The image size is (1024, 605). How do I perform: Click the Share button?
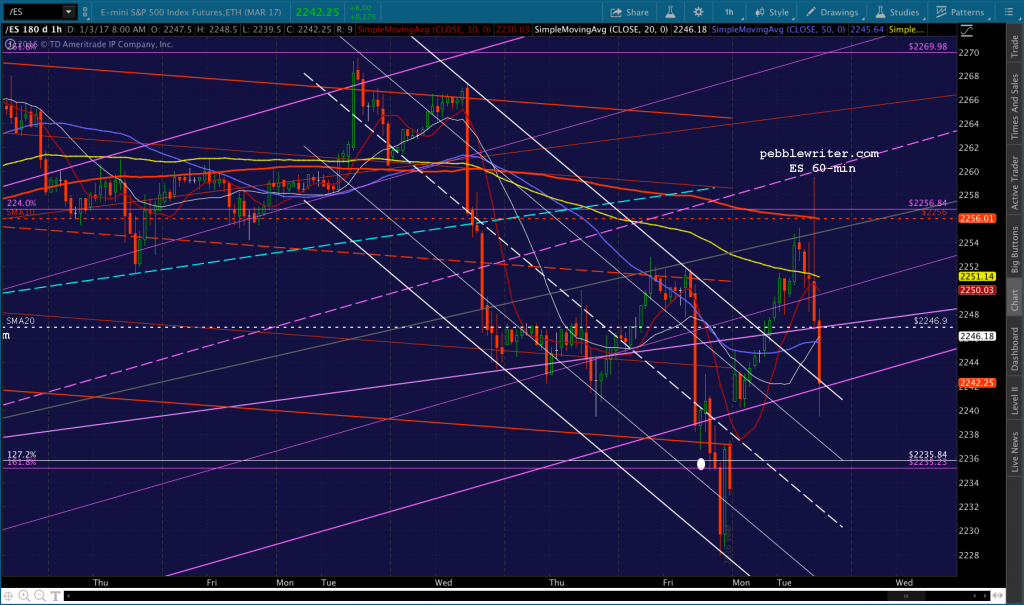(x=630, y=12)
